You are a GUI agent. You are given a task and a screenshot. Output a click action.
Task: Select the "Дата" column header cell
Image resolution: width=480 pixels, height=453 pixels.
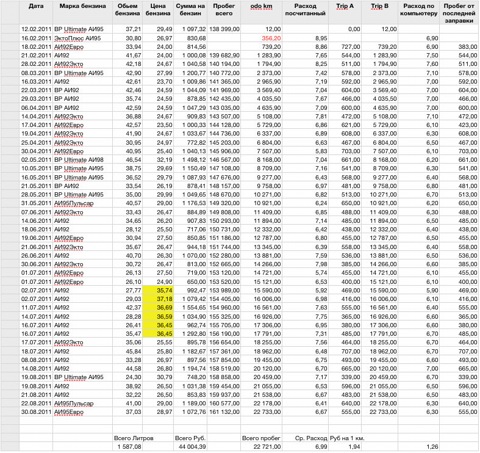(x=36, y=12)
